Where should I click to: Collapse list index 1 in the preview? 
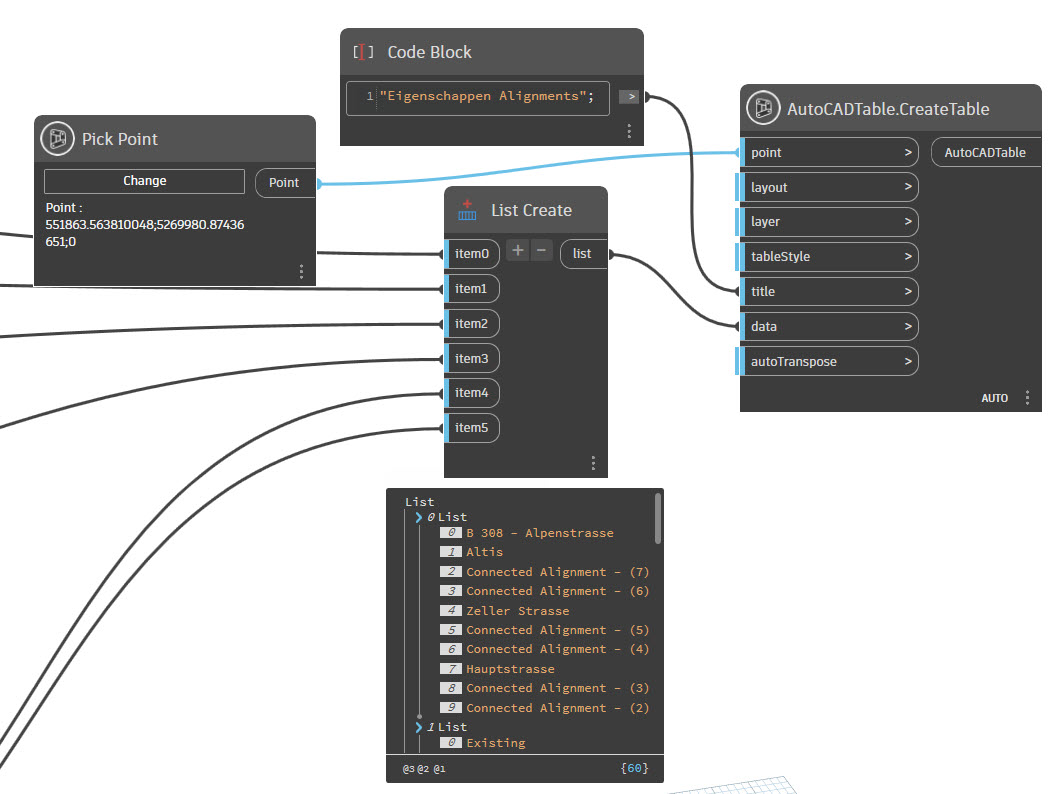pyautogui.click(x=419, y=727)
